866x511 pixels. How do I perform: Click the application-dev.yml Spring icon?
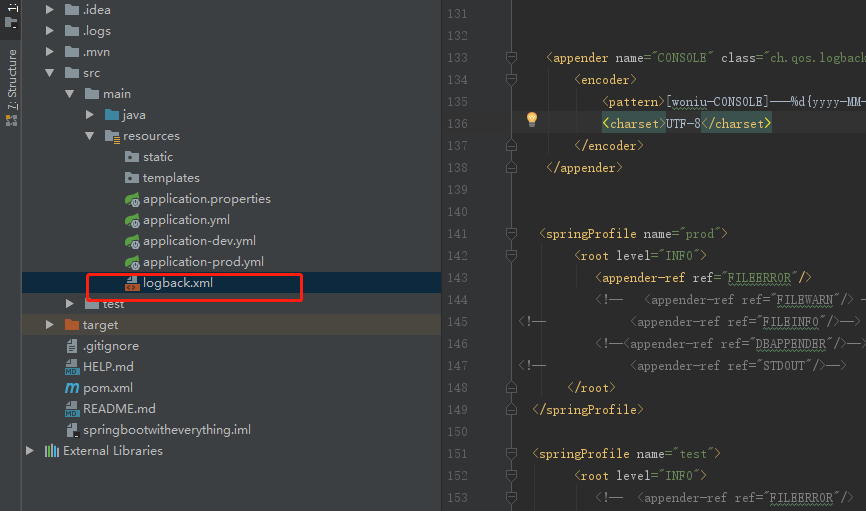(x=132, y=241)
